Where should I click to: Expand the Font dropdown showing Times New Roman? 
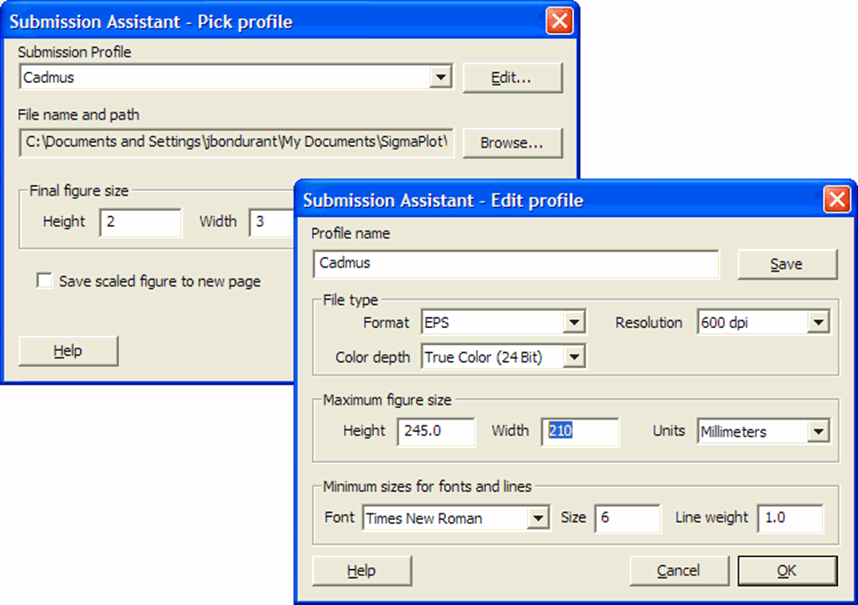click(x=538, y=518)
